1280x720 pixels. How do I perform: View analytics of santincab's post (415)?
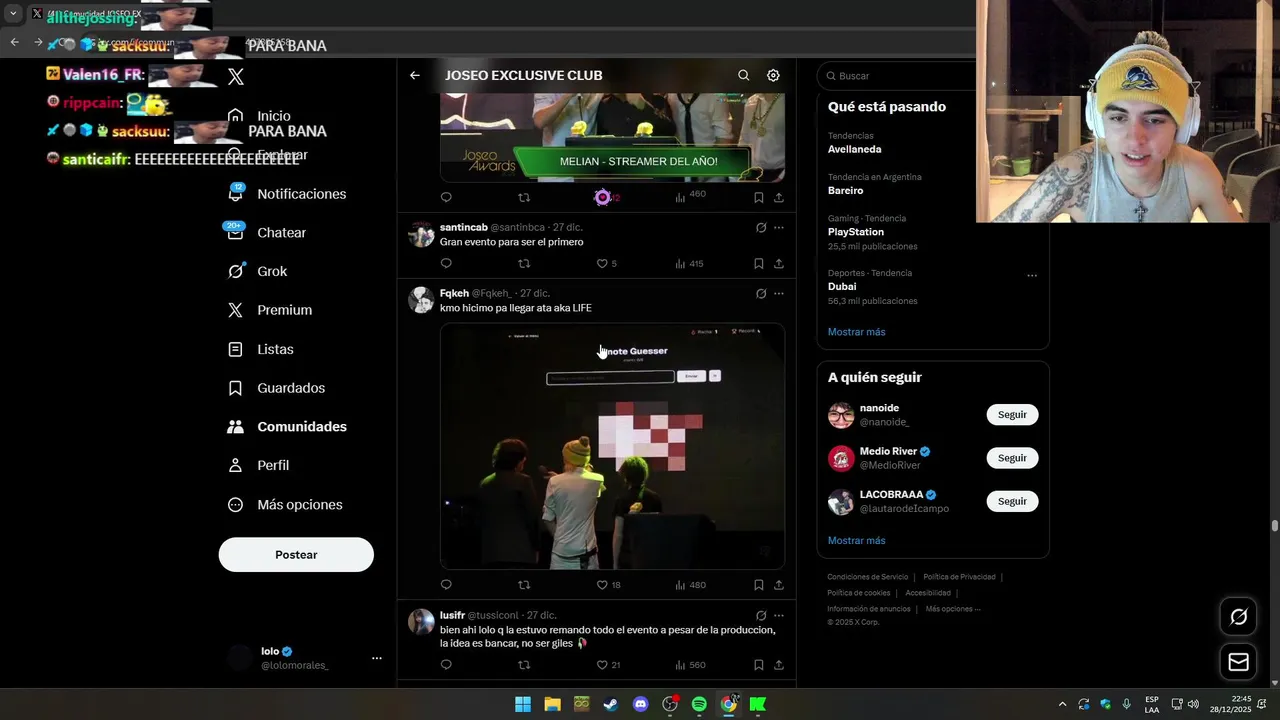tap(689, 264)
